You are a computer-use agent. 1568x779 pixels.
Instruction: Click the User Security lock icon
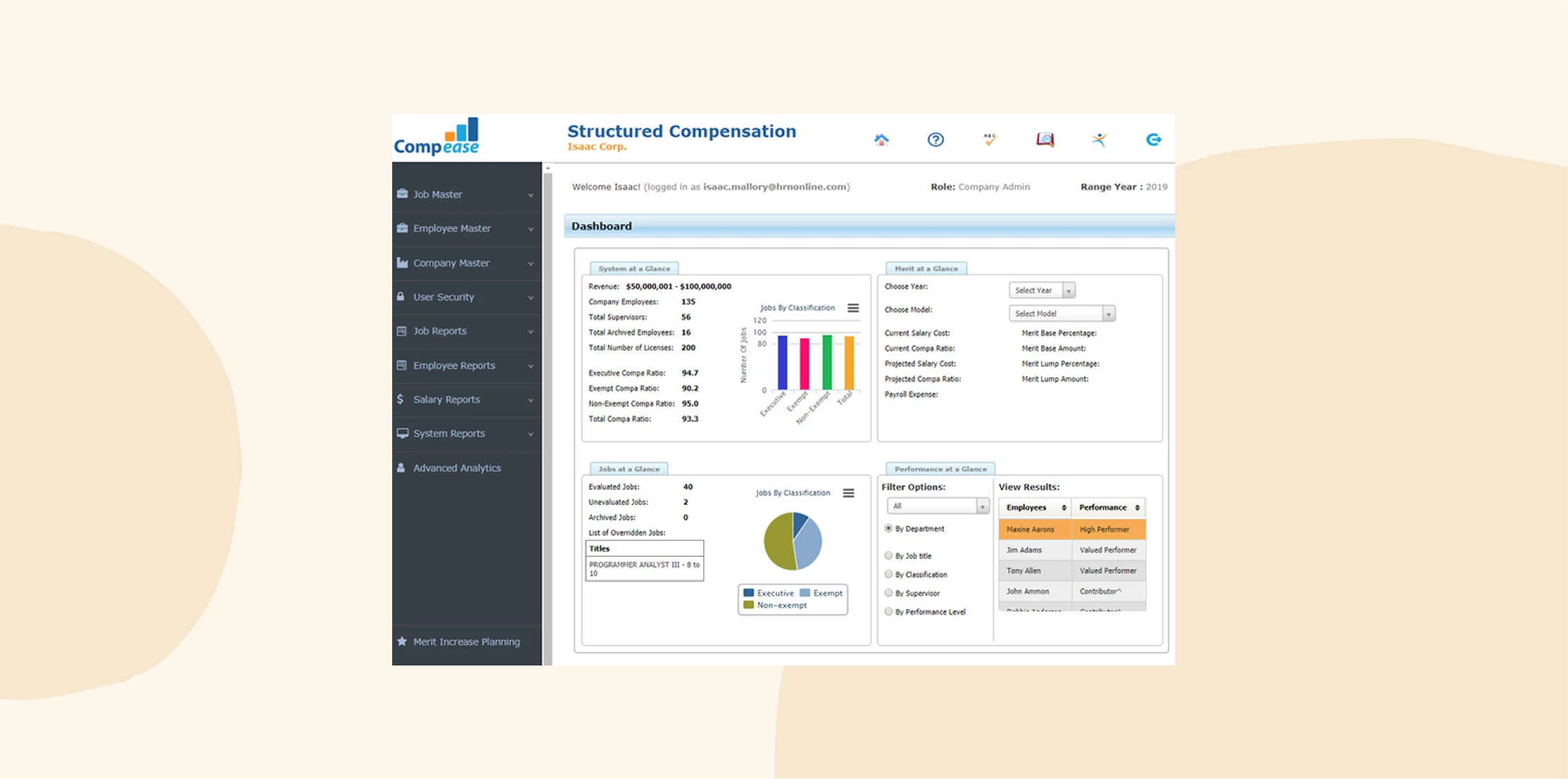click(401, 297)
